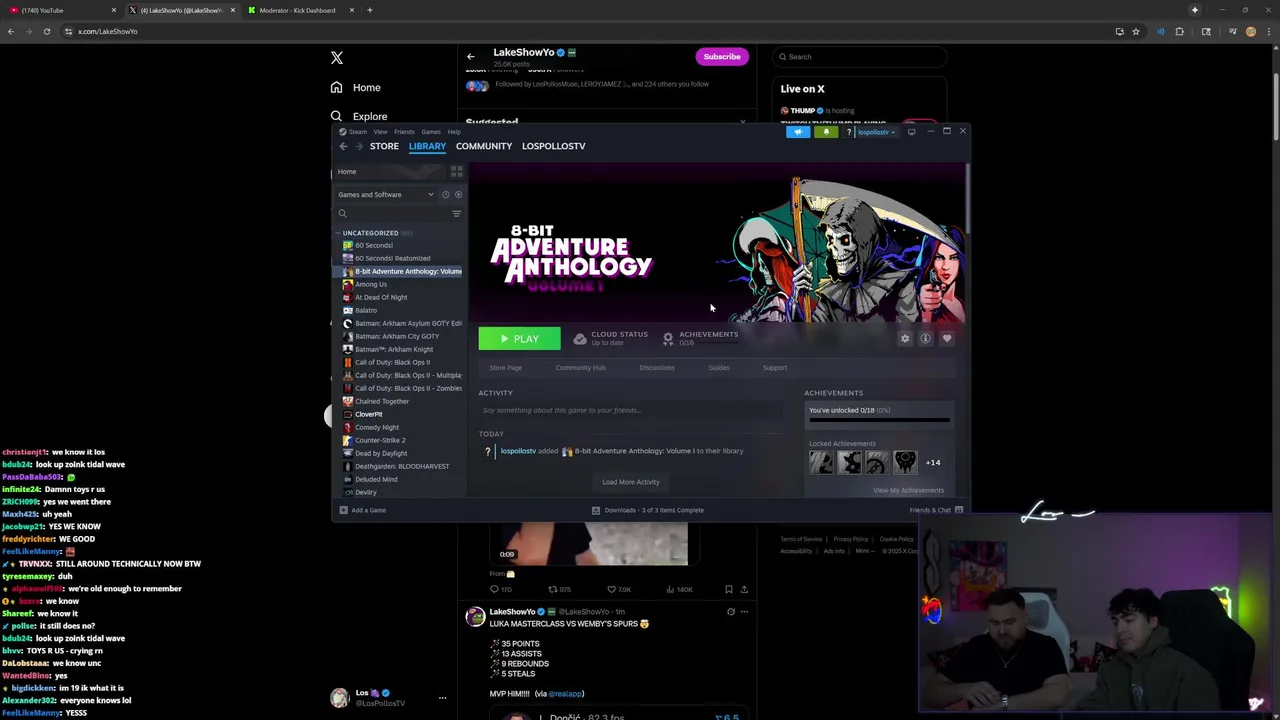1280x720 pixels.
Task: Click Subscribe on LakeShowYo's X profile
Action: 721,57
